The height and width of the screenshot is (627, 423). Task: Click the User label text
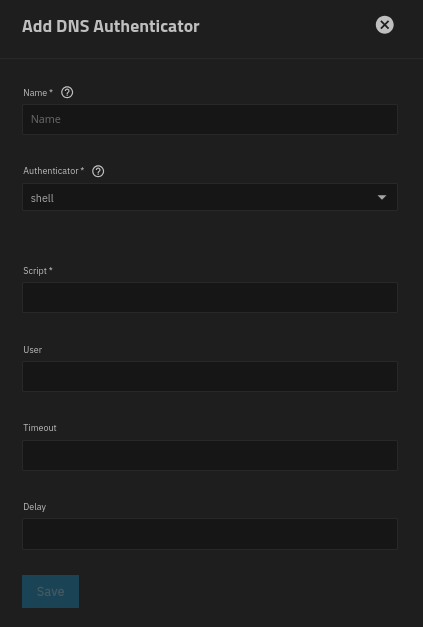click(32, 349)
